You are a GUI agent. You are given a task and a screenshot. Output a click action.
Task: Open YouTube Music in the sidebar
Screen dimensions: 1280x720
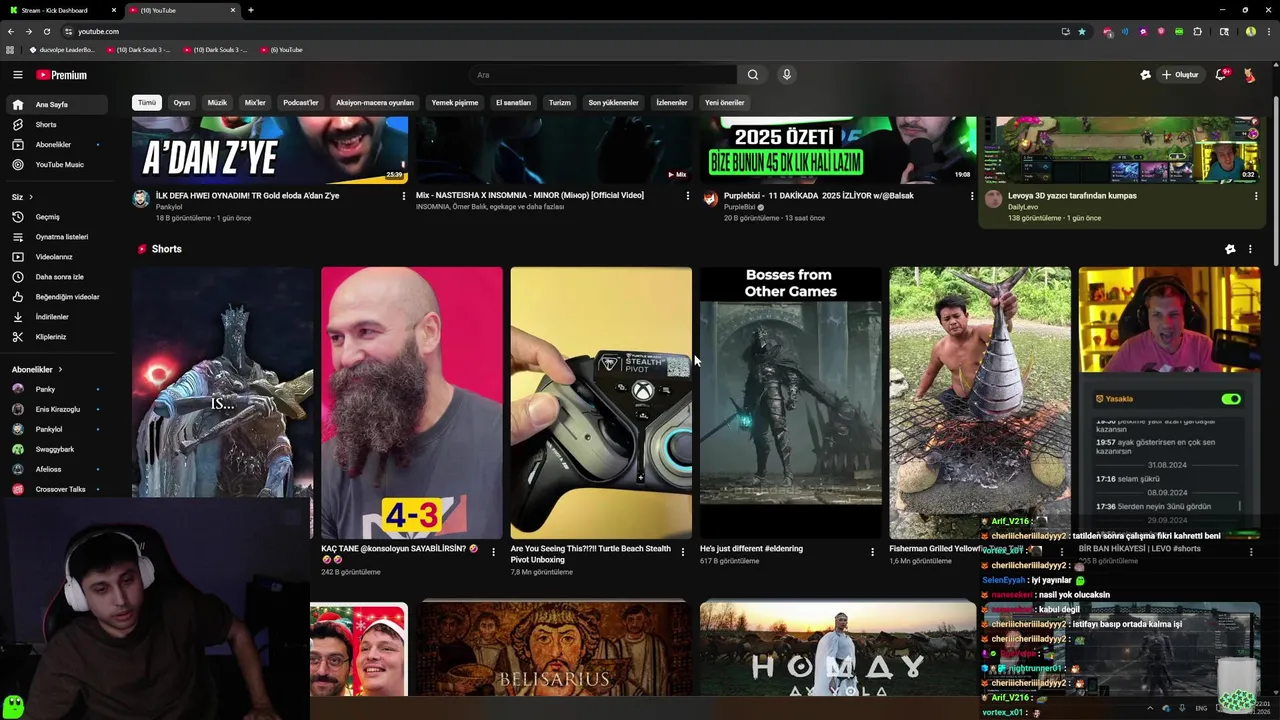56,164
